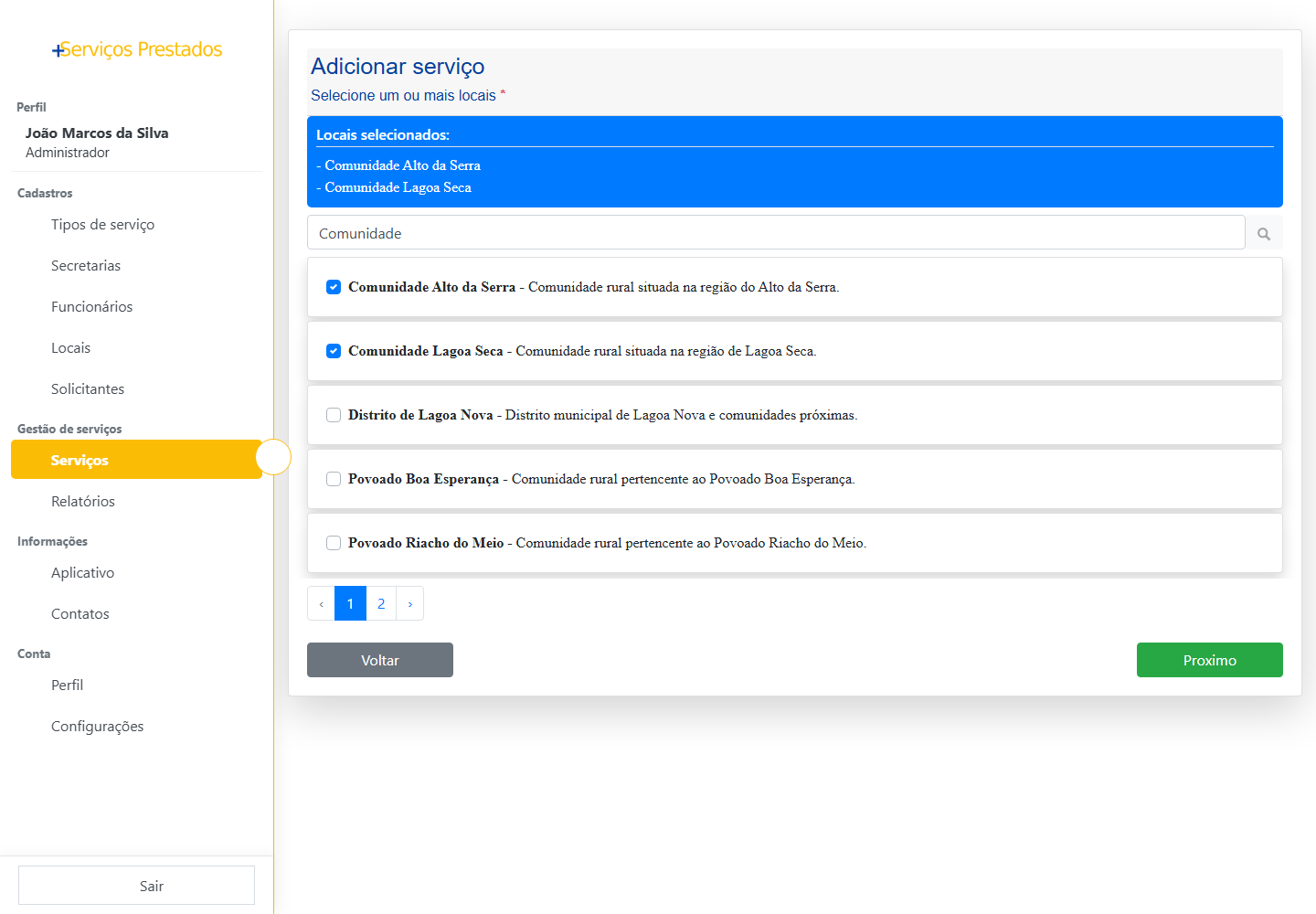
Task: Click the green Proximo button
Action: (1210, 660)
